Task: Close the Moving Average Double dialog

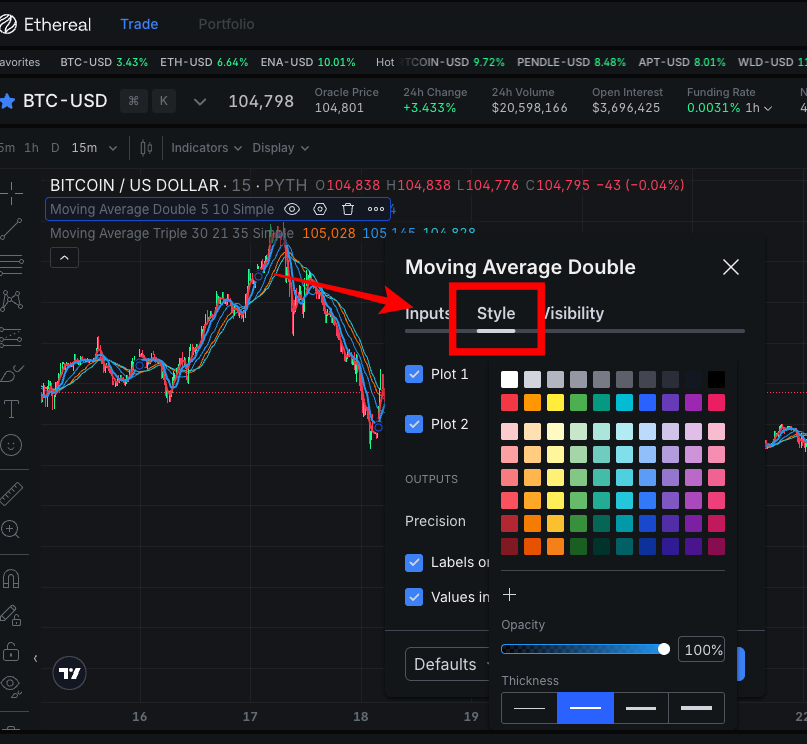Action: click(731, 267)
